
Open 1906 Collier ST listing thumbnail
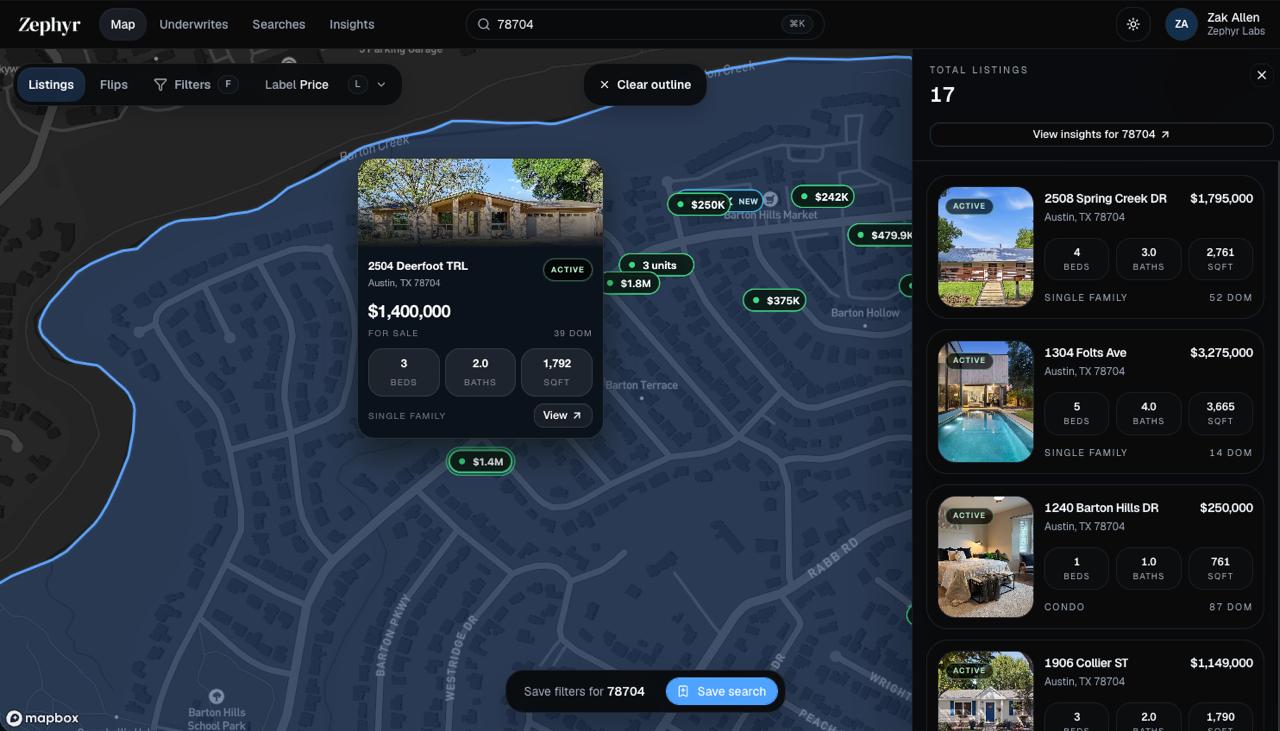(985, 691)
